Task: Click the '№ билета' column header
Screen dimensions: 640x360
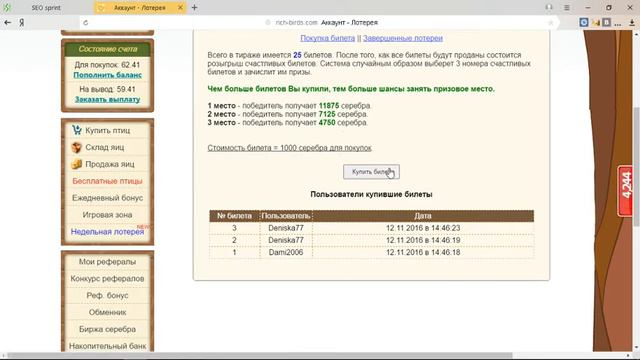Action: [234, 216]
